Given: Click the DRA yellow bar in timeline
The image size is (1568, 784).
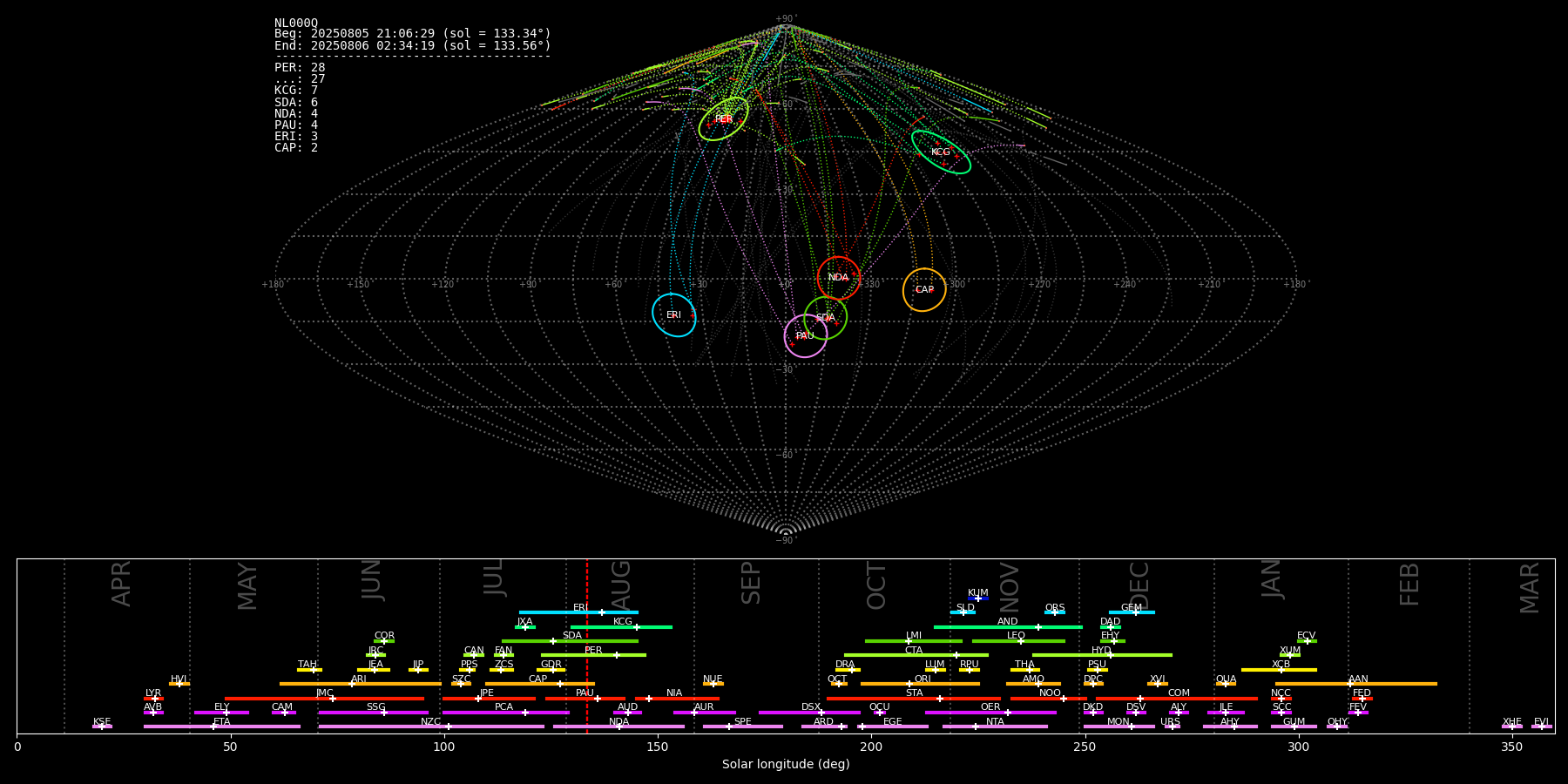Looking at the screenshot, I should click(848, 669).
